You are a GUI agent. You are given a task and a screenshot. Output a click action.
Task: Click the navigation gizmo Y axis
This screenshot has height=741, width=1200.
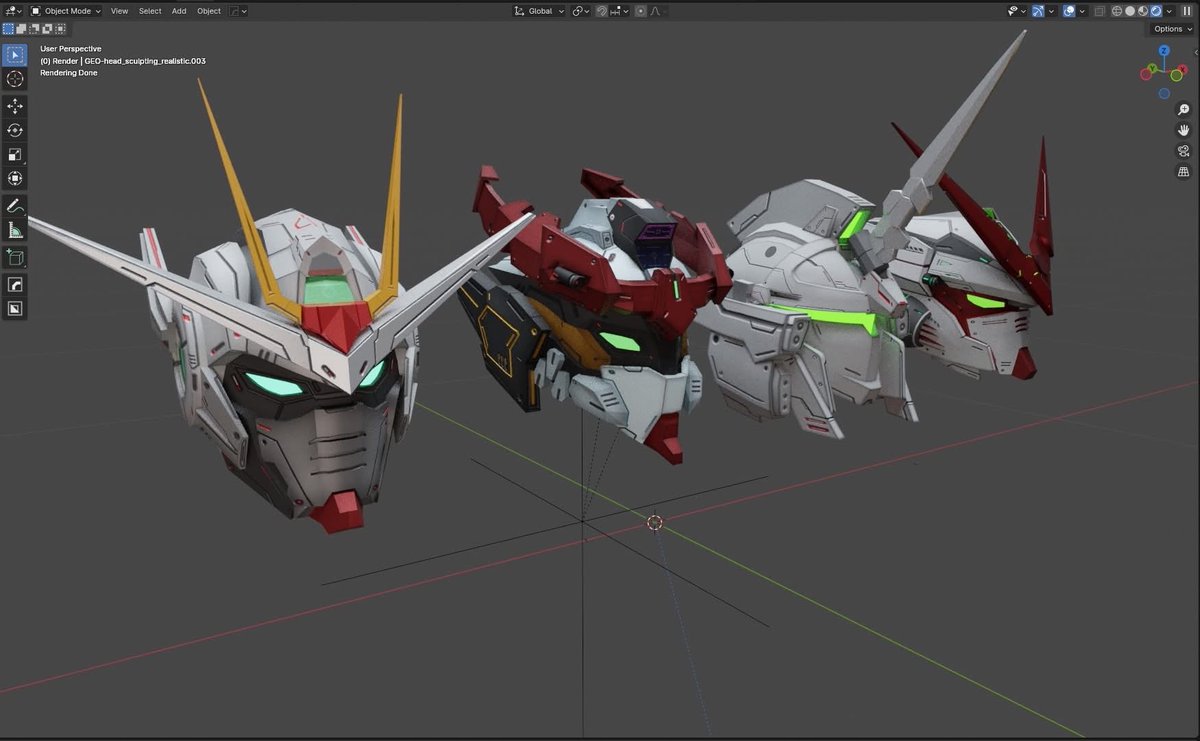pos(1152,68)
